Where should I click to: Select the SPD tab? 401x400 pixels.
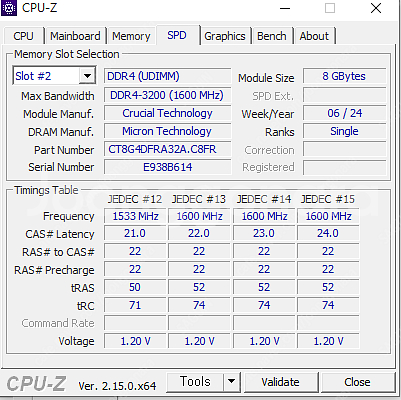[177, 35]
